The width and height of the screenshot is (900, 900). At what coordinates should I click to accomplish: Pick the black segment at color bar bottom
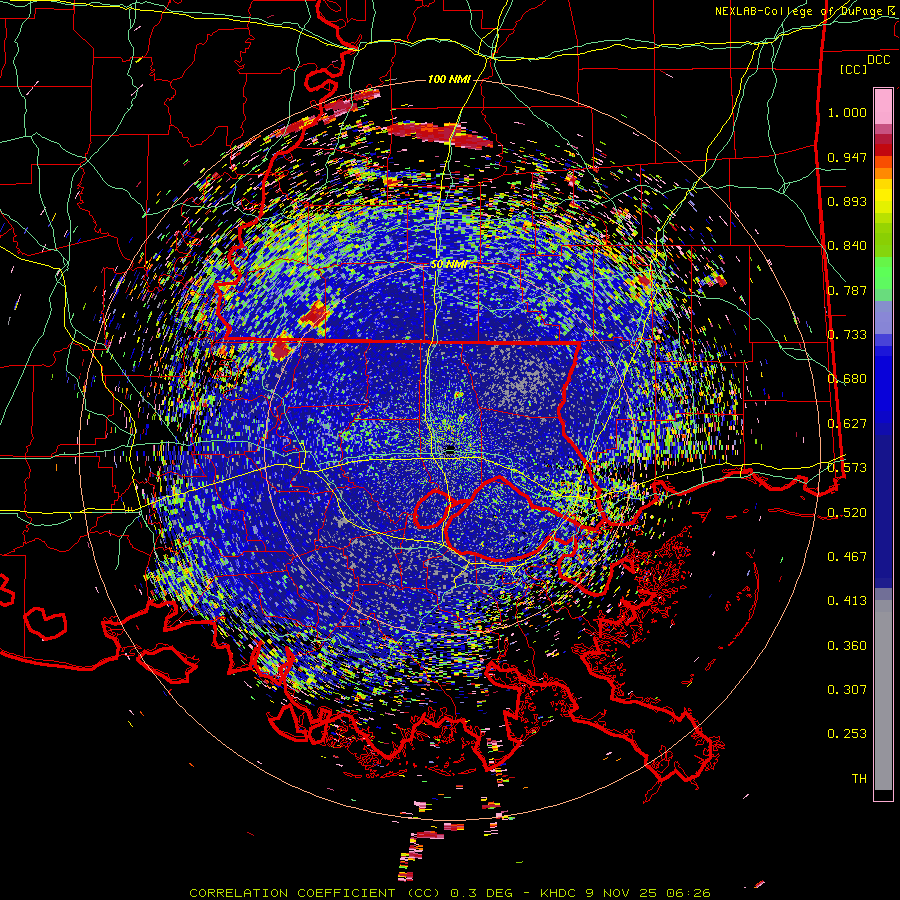click(883, 794)
